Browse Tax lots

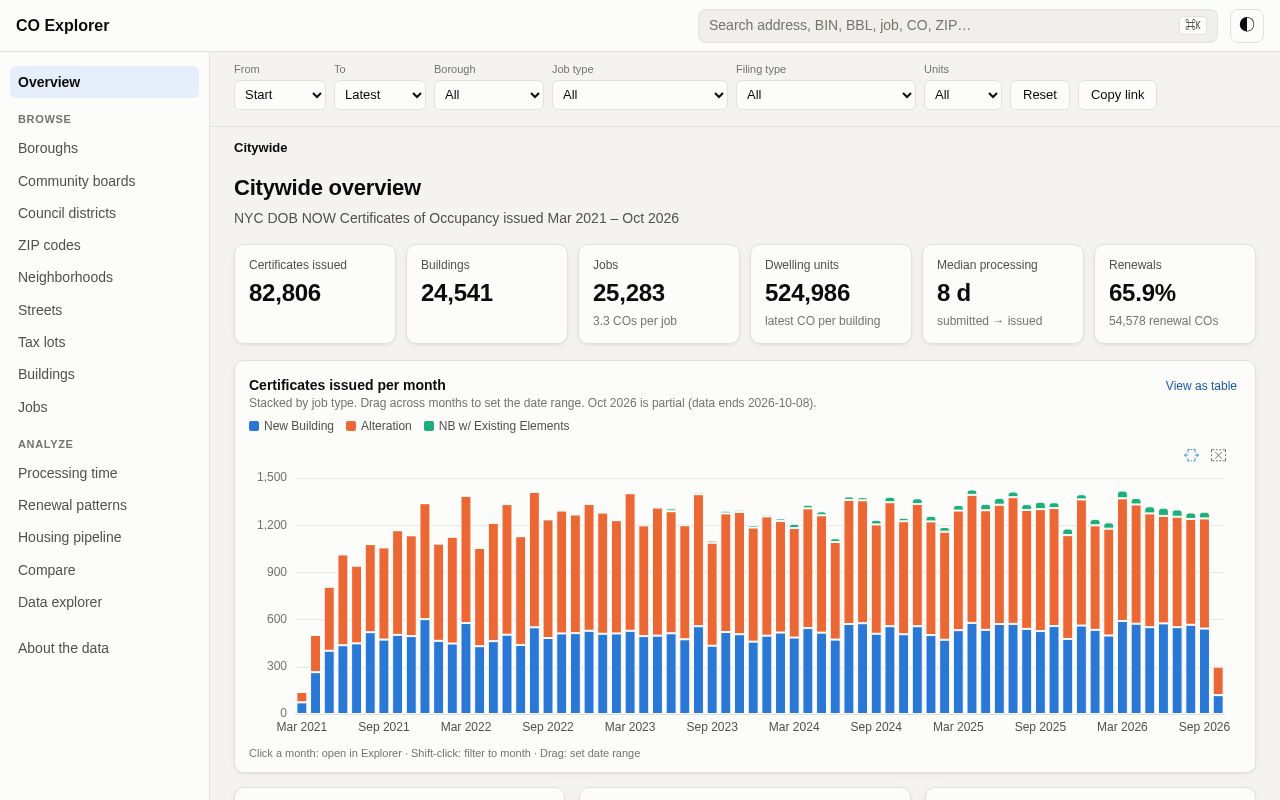point(104,342)
